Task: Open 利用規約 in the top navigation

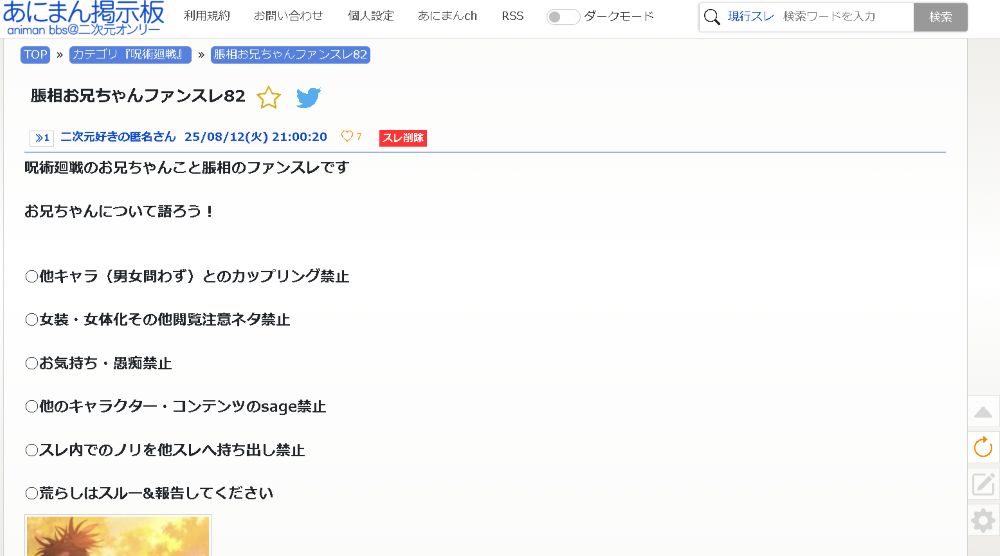Action: 207,16
